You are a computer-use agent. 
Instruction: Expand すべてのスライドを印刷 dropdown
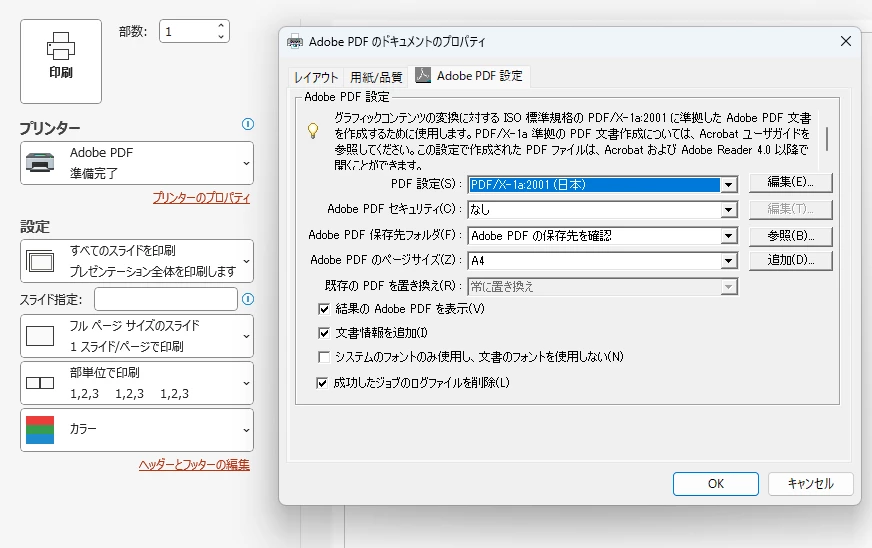(137, 261)
